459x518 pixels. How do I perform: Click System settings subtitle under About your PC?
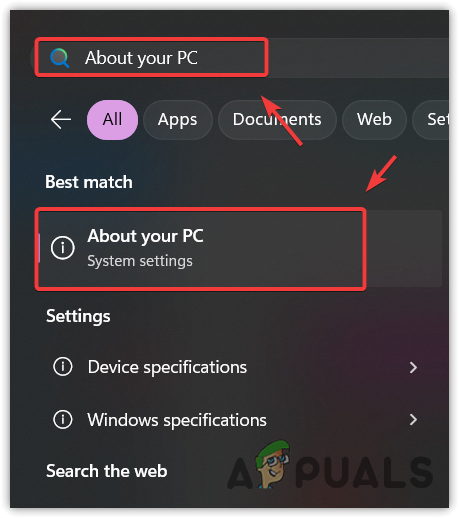click(x=140, y=261)
